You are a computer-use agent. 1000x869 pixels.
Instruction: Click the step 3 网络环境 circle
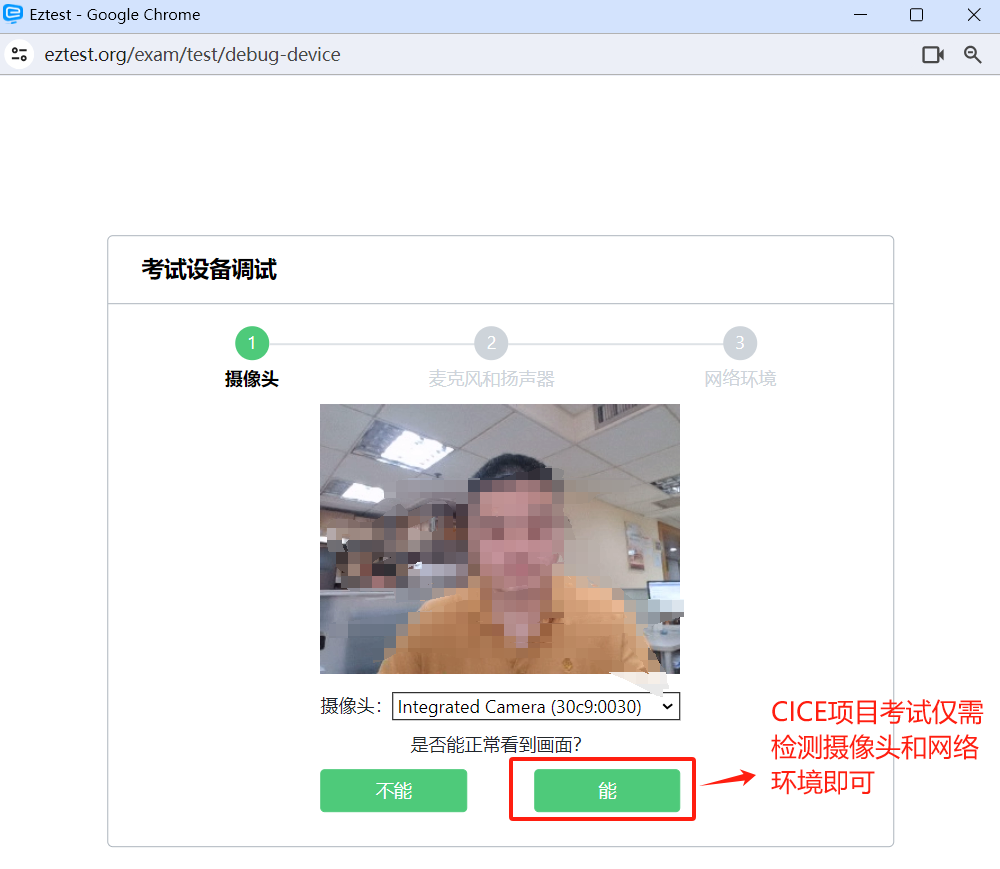[x=740, y=343]
